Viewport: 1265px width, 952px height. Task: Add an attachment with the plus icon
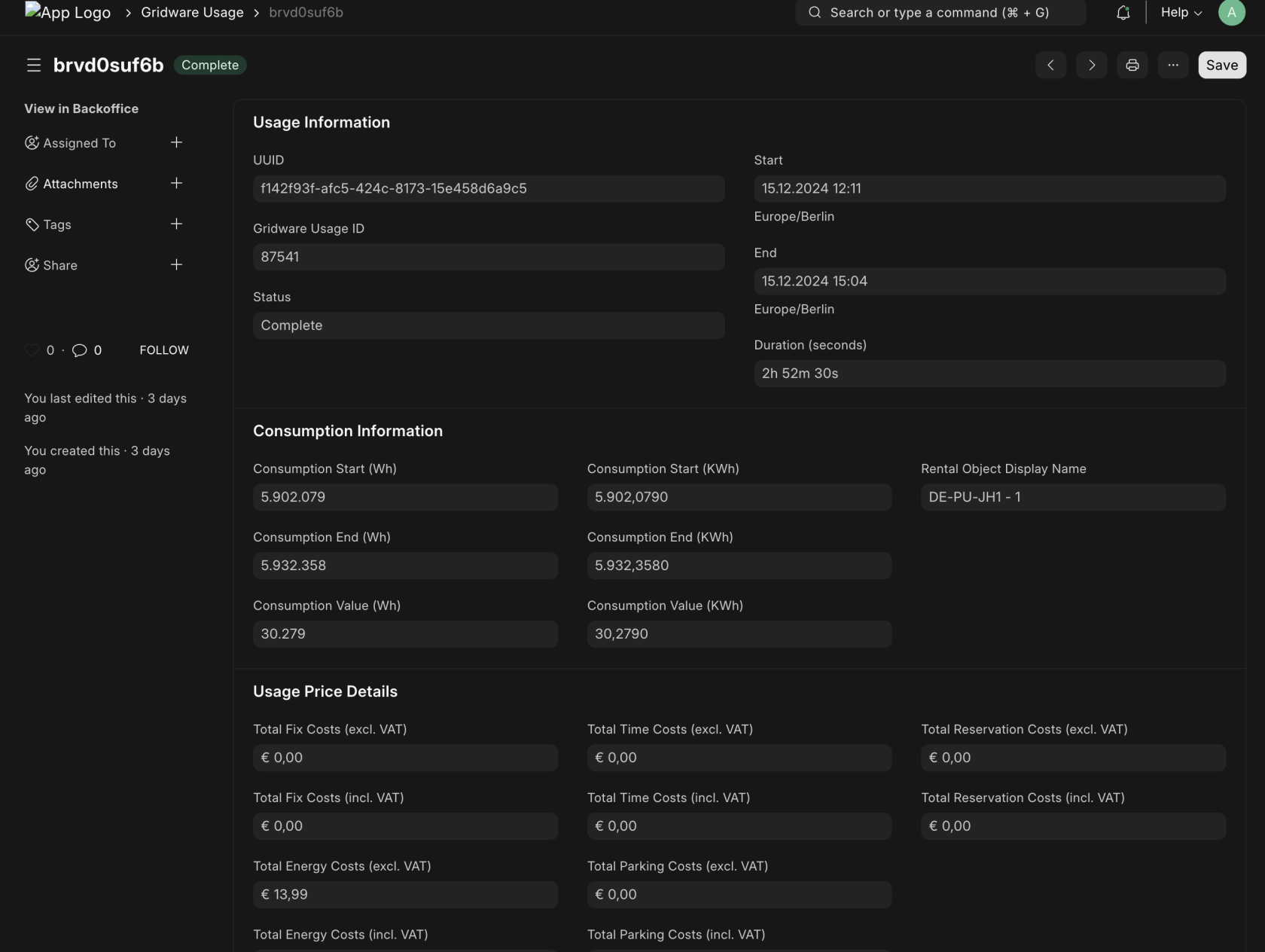point(176,183)
